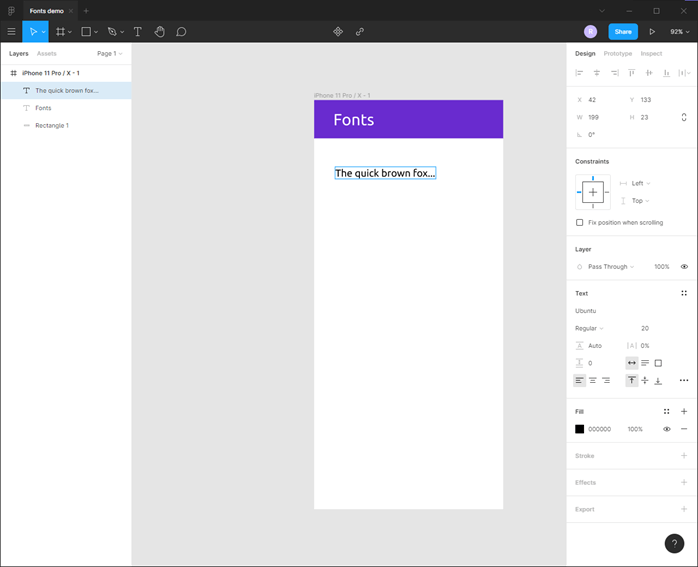Expand the 92% zoom dropdown
This screenshot has width=698, height=567.
click(679, 32)
